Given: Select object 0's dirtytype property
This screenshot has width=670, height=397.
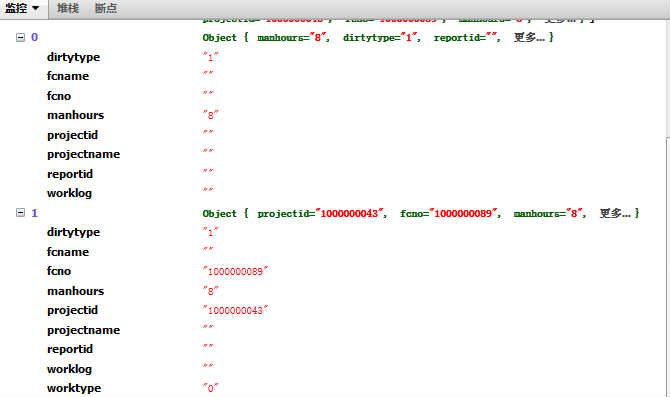Looking at the screenshot, I should pos(73,57).
